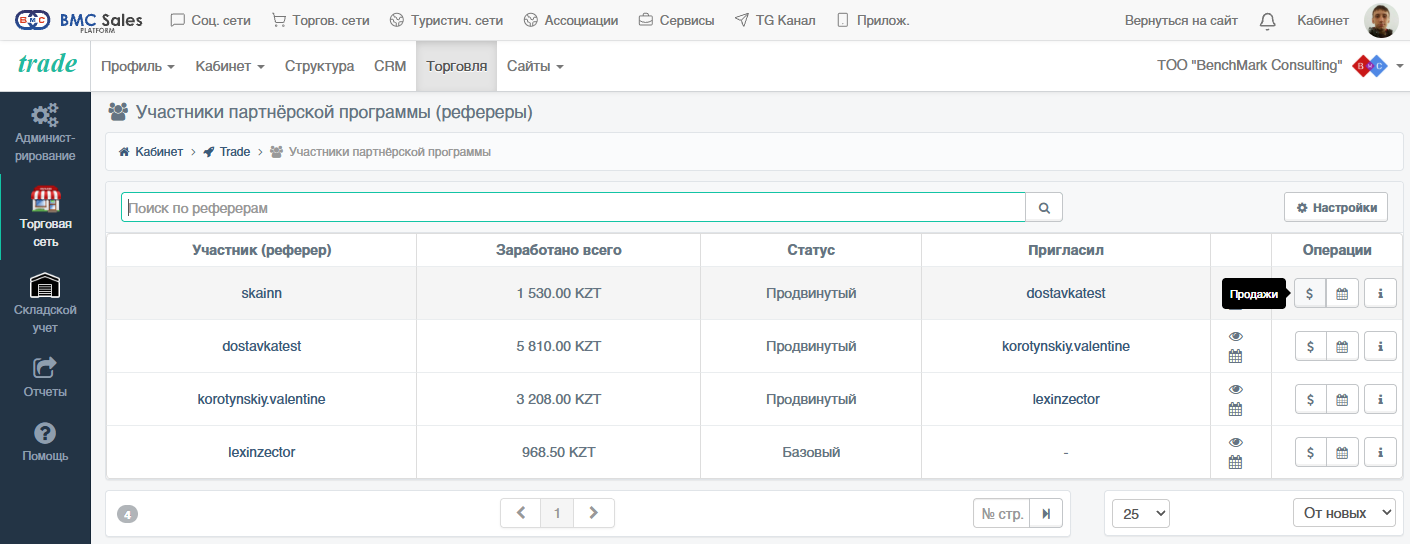Screen dimensions: 1410x544
Task: Click small calendar icon under eye, korotynskiy.valentine row
Action: click(1235, 409)
